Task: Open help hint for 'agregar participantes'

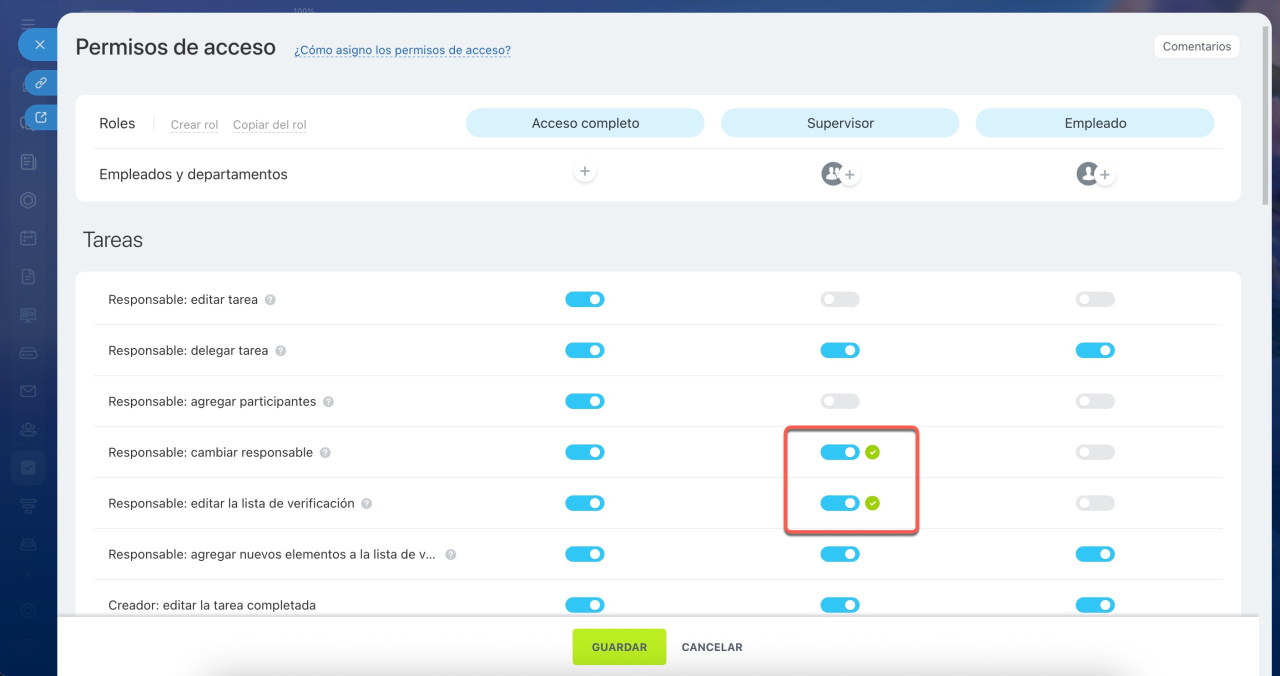Action: 328,402
